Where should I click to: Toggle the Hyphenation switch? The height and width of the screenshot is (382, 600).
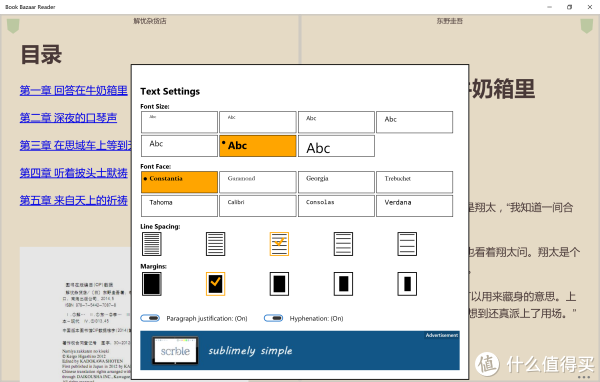click(273, 318)
